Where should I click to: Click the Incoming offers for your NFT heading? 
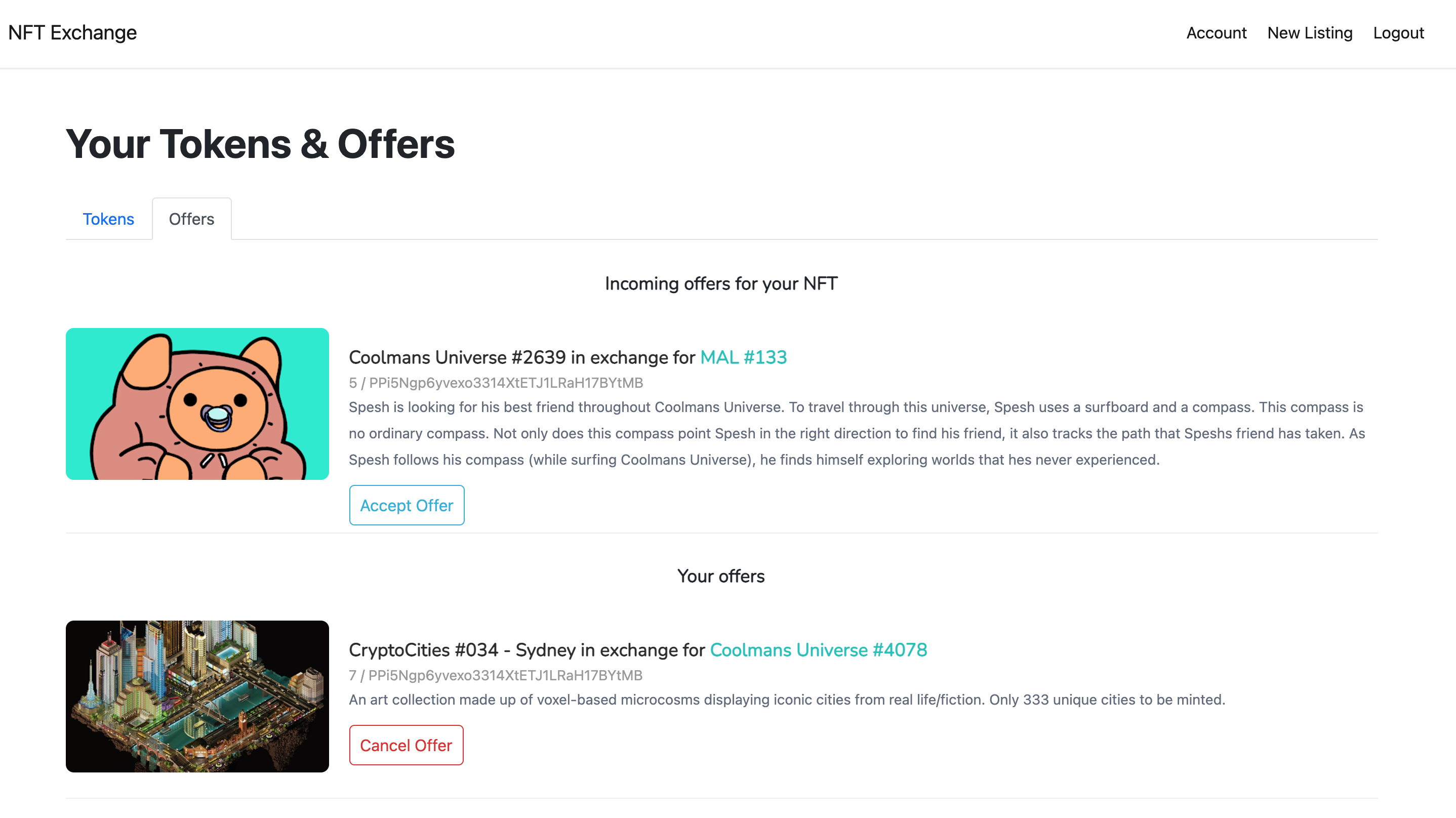coord(720,283)
